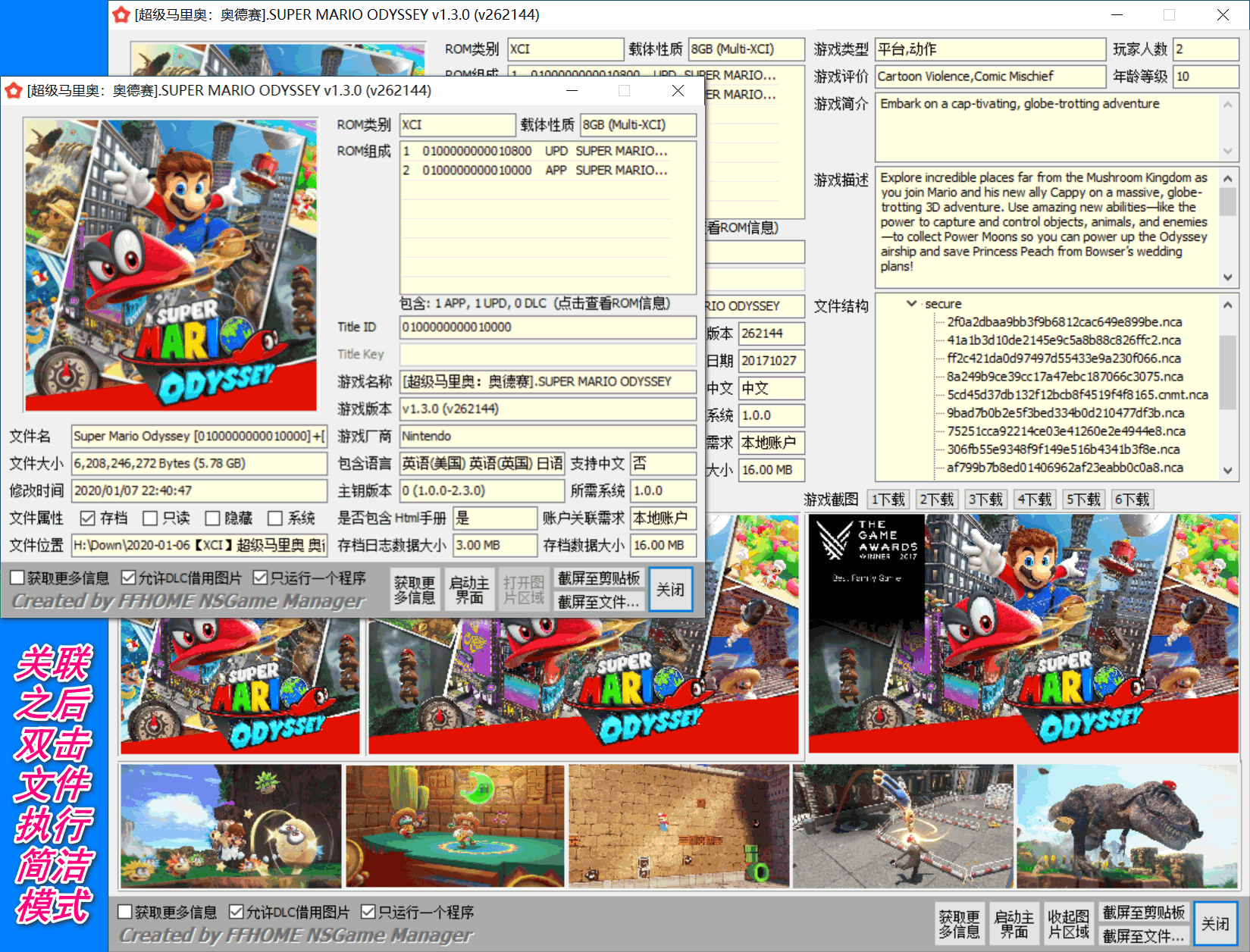Click 启动主界面 button in front window
This screenshot has height=952, width=1250.
(x=469, y=590)
